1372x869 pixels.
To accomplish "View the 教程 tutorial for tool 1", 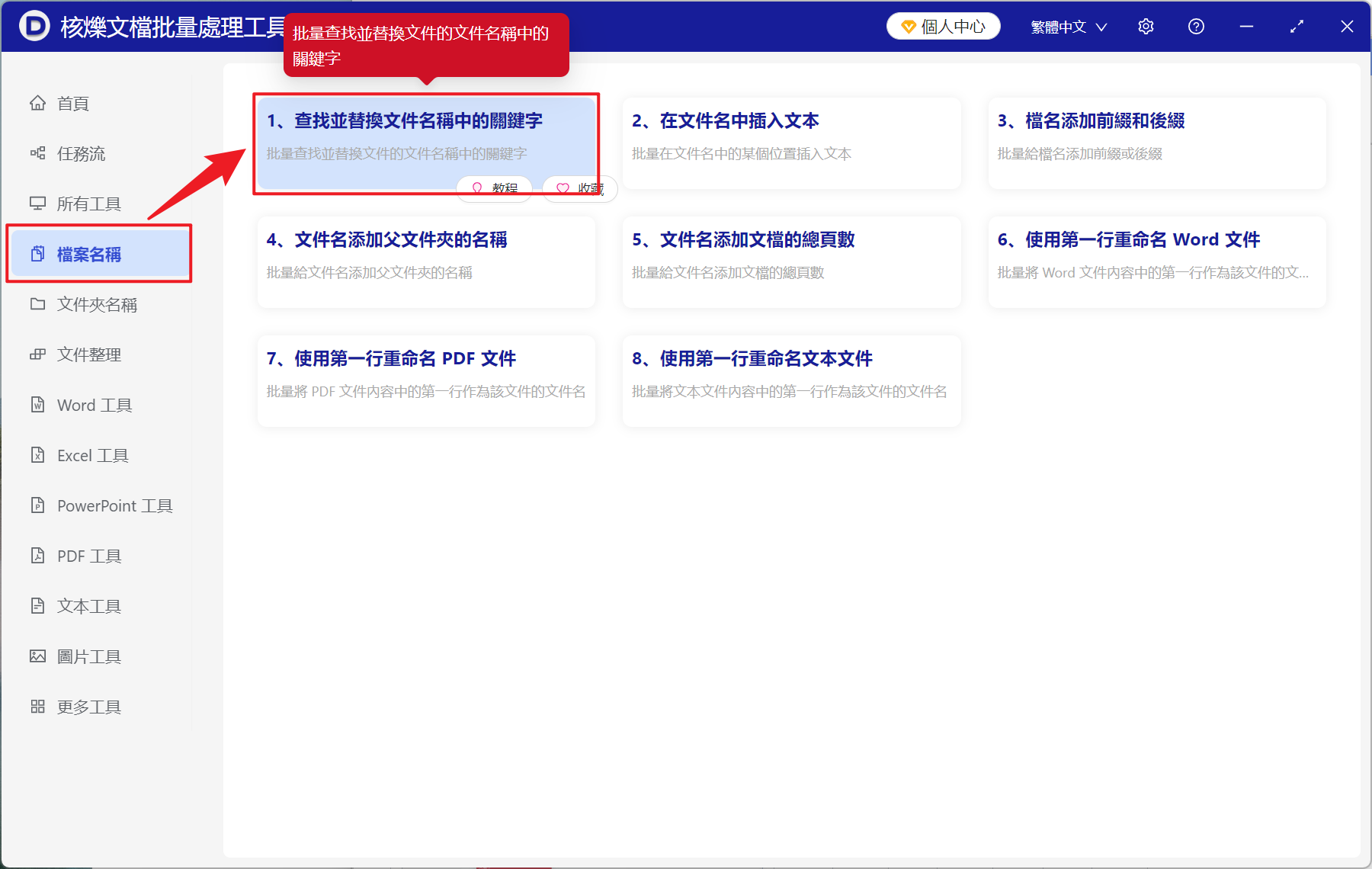I will (494, 188).
